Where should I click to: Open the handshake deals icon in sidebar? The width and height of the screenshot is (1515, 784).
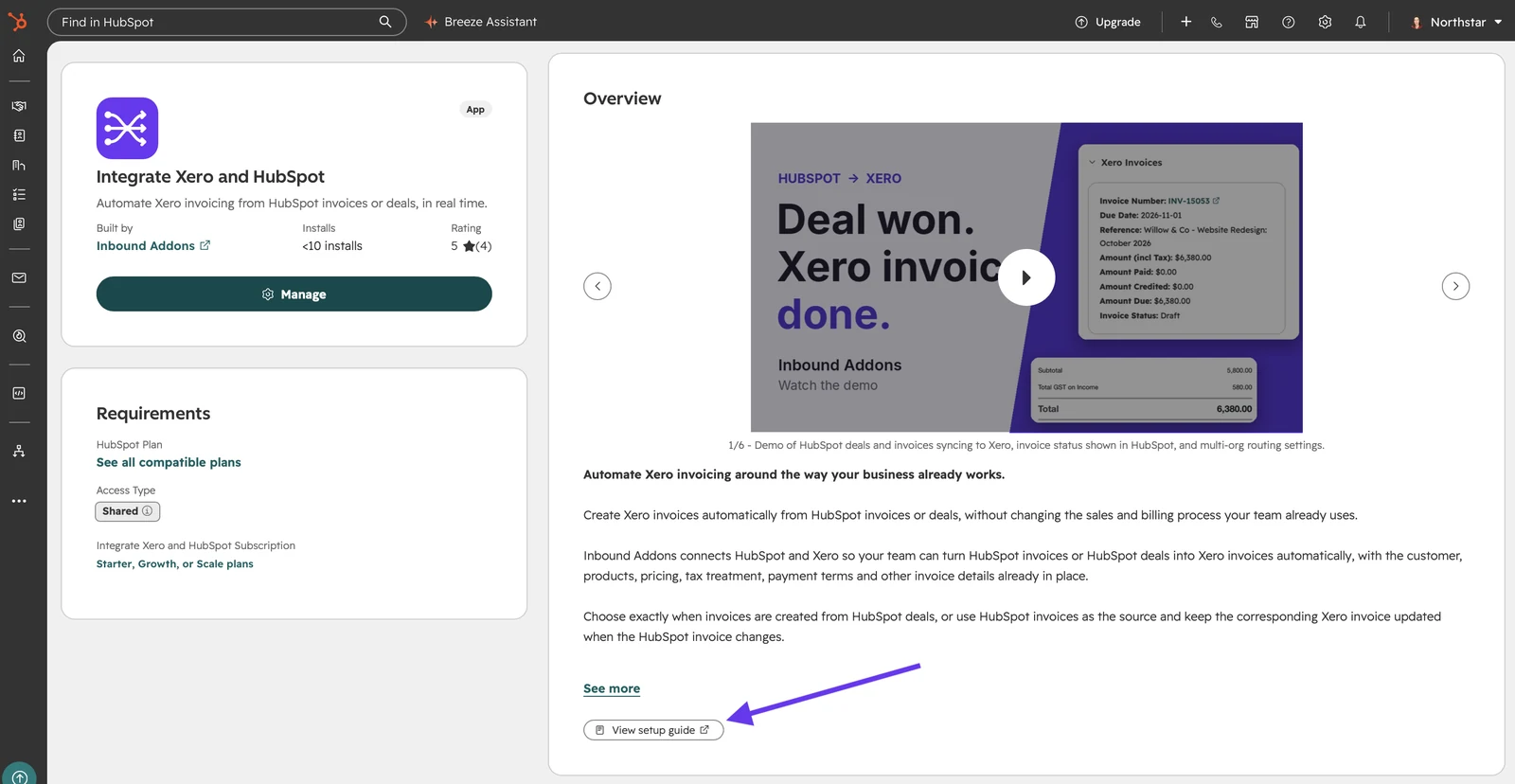click(x=19, y=106)
